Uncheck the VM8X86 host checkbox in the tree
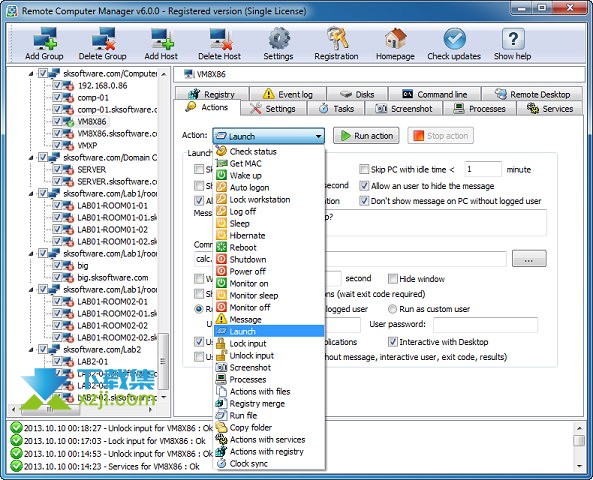The height and width of the screenshot is (480, 593). click(57, 121)
